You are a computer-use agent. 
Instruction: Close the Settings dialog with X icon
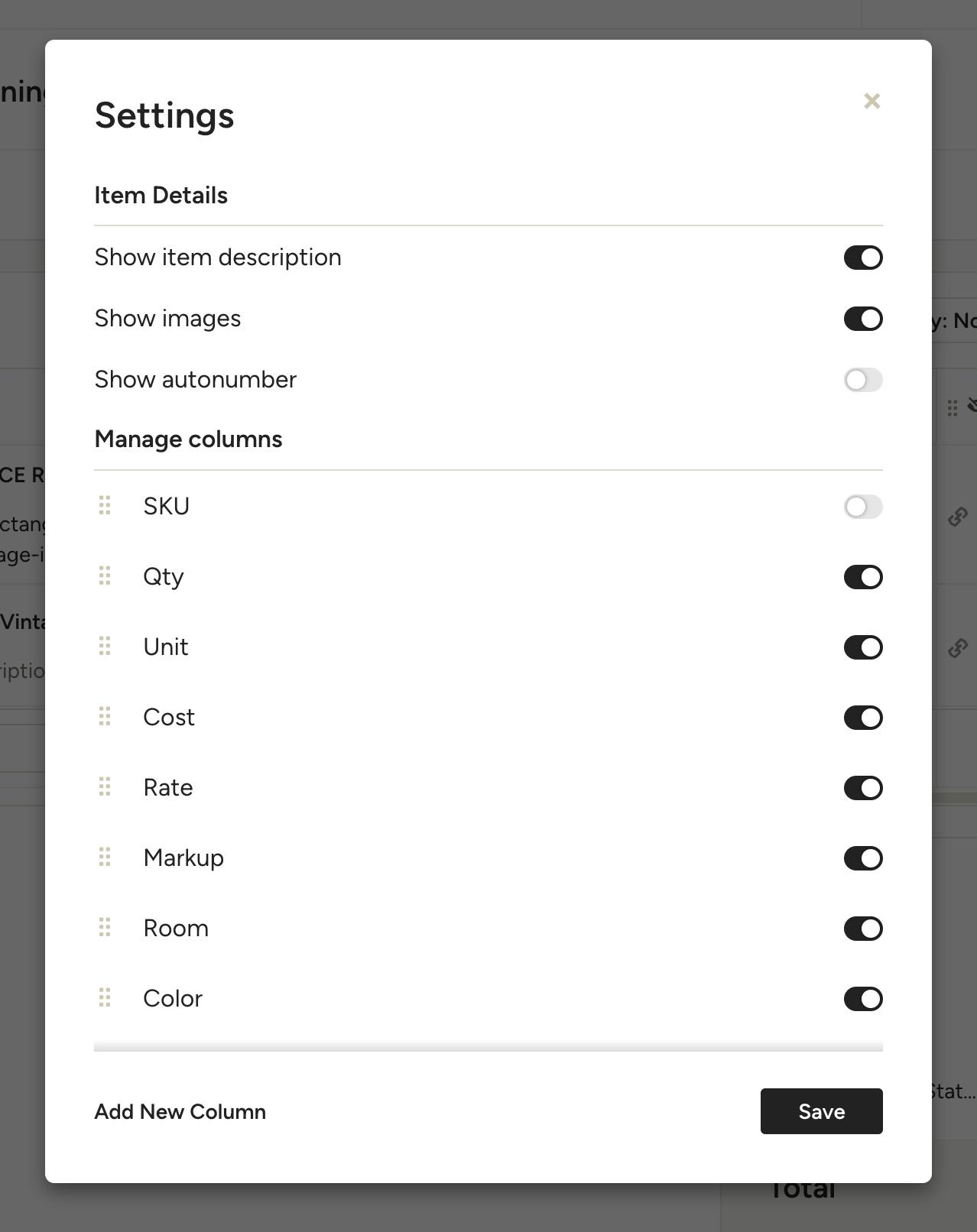[x=872, y=101]
